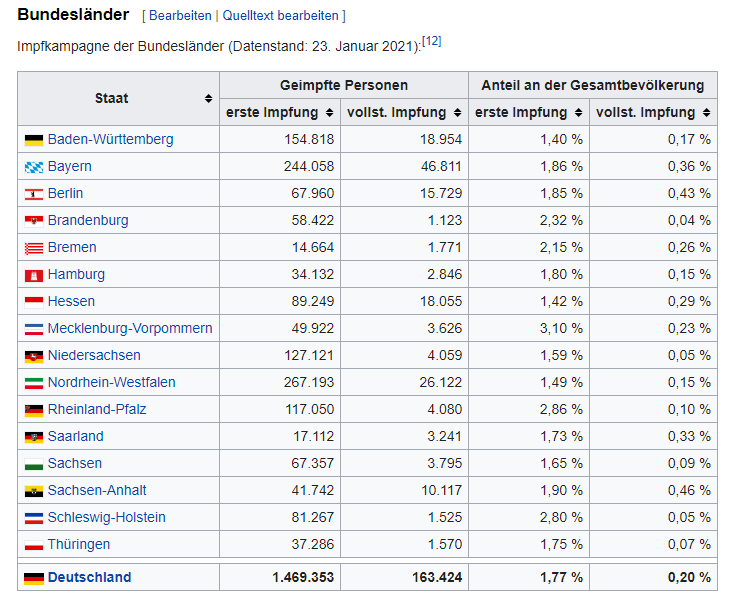Click the Baden-Württemberg flag icon
The width and height of the screenshot is (734, 602).
tap(34, 140)
